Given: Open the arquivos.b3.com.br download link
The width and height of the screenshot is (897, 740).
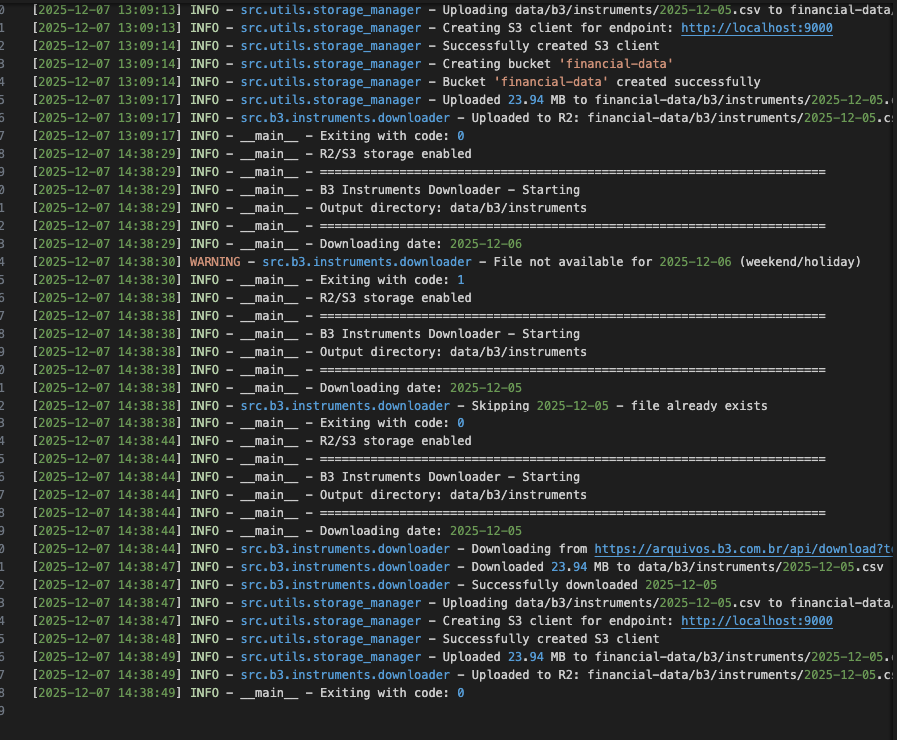Looking at the screenshot, I should point(742,549).
